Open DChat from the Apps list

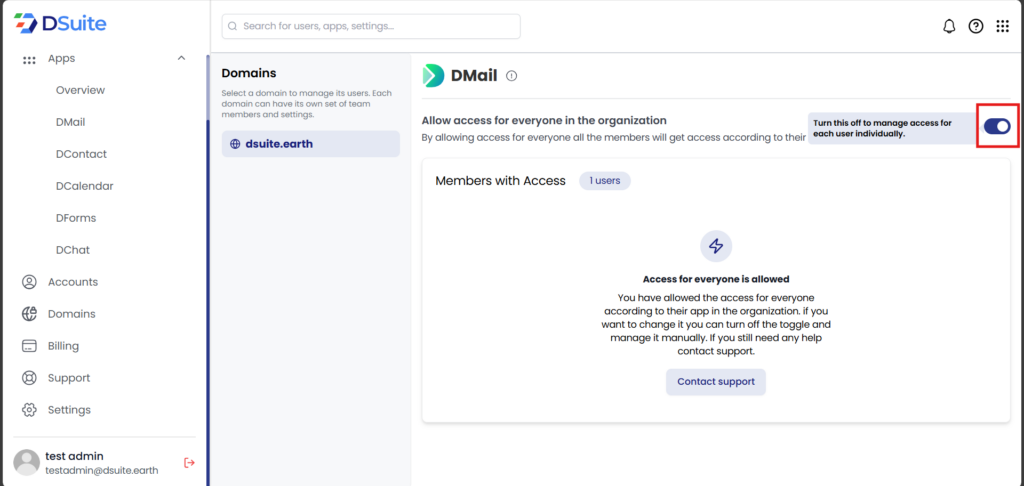[72, 250]
